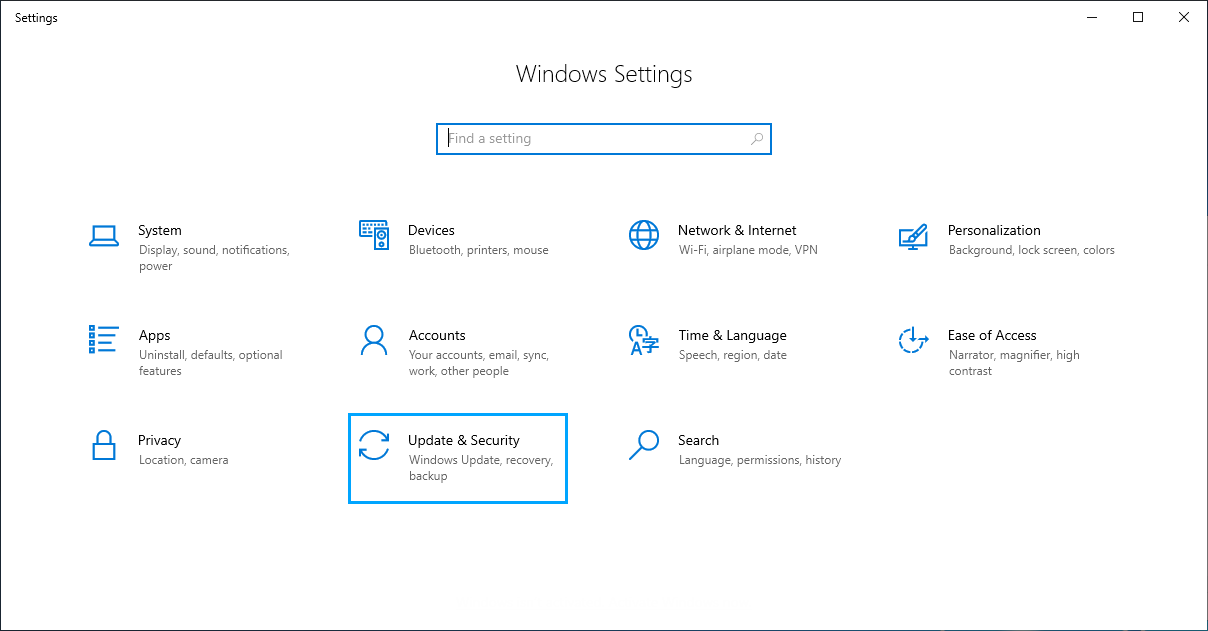Screen dimensions: 1208x631
Task: Select the Personalization paintbrush icon
Action: coord(914,236)
